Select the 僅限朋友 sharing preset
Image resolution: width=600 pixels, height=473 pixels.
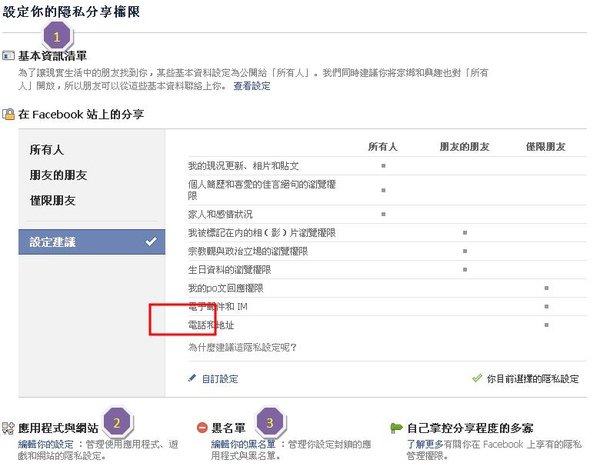click(x=52, y=200)
